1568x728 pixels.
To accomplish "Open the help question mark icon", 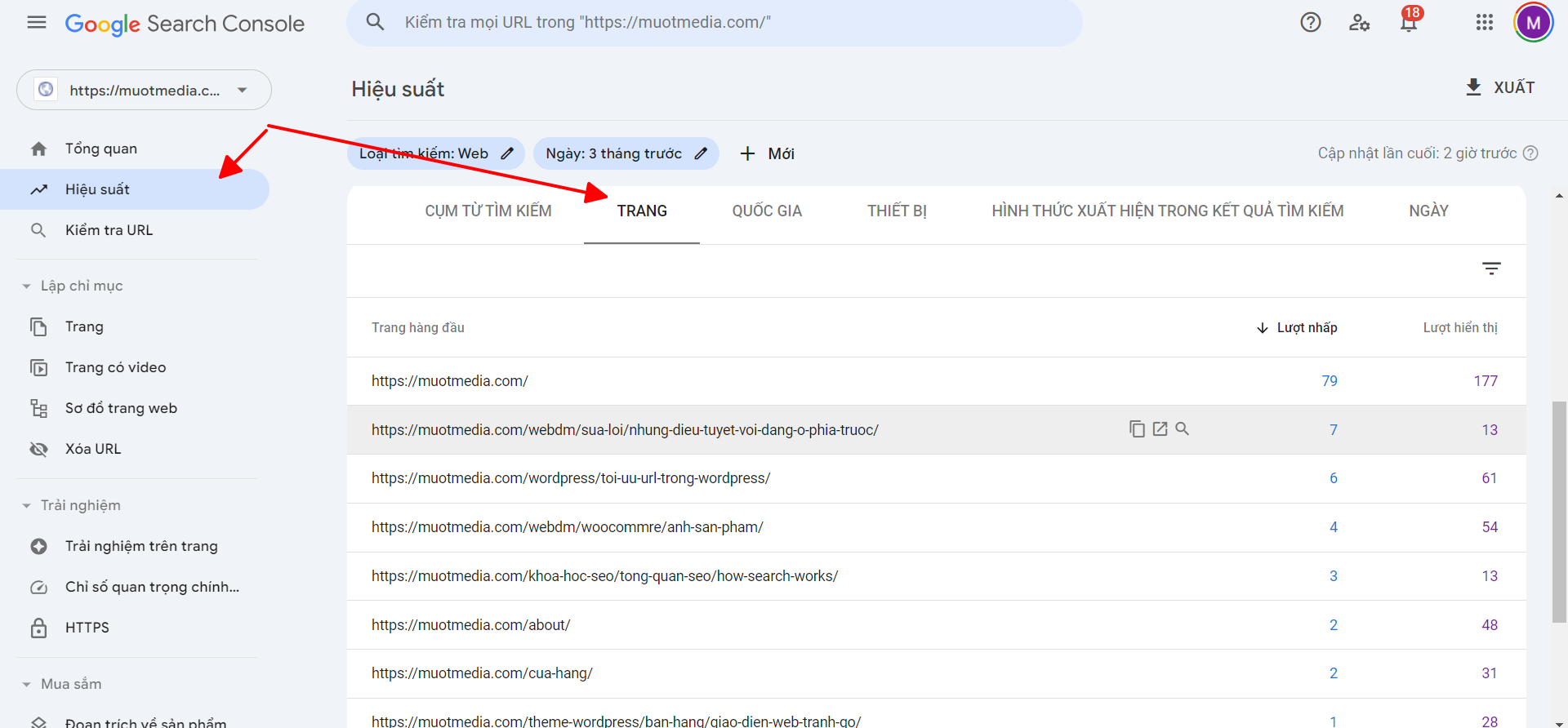I will pyautogui.click(x=1311, y=23).
